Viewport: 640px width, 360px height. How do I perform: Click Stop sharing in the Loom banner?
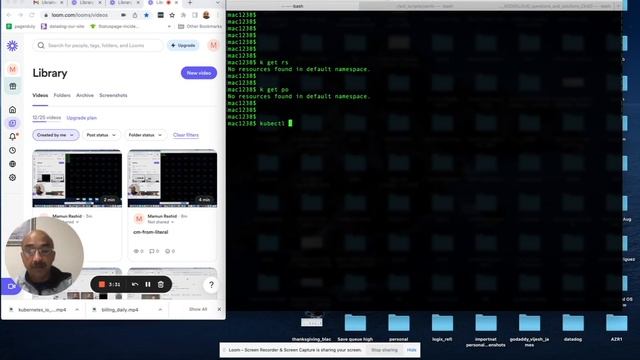384,350
